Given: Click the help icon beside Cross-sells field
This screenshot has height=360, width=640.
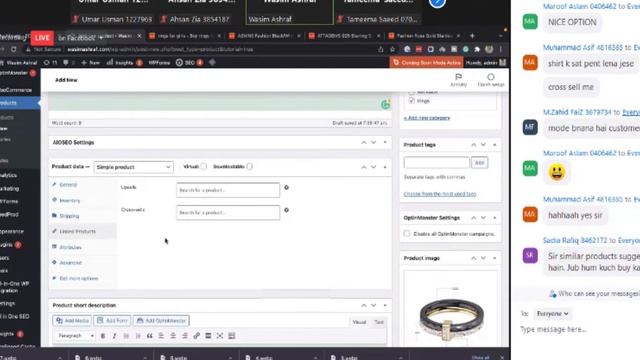Looking at the screenshot, I should tap(287, 210).
